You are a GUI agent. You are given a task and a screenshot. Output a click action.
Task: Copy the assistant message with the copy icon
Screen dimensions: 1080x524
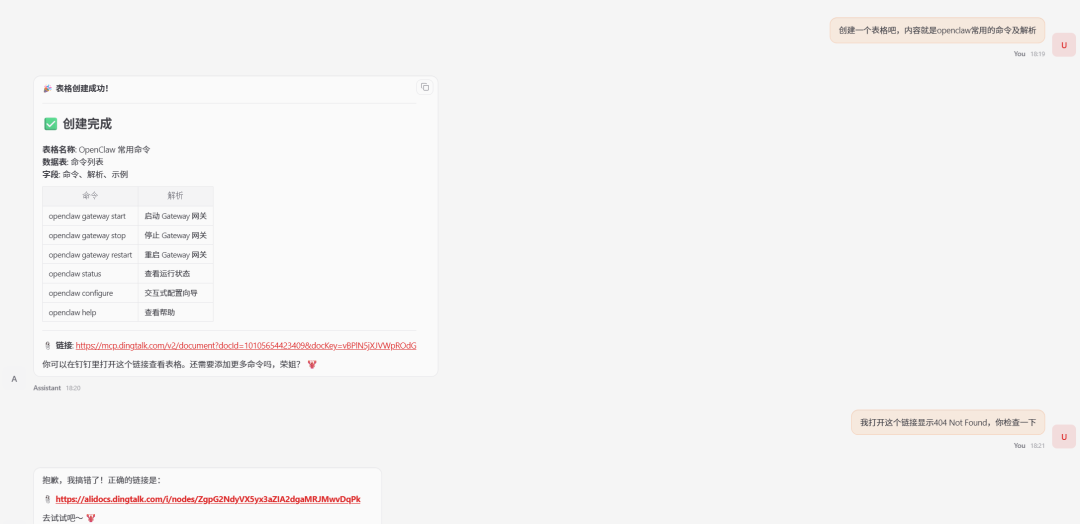[425, 87]
